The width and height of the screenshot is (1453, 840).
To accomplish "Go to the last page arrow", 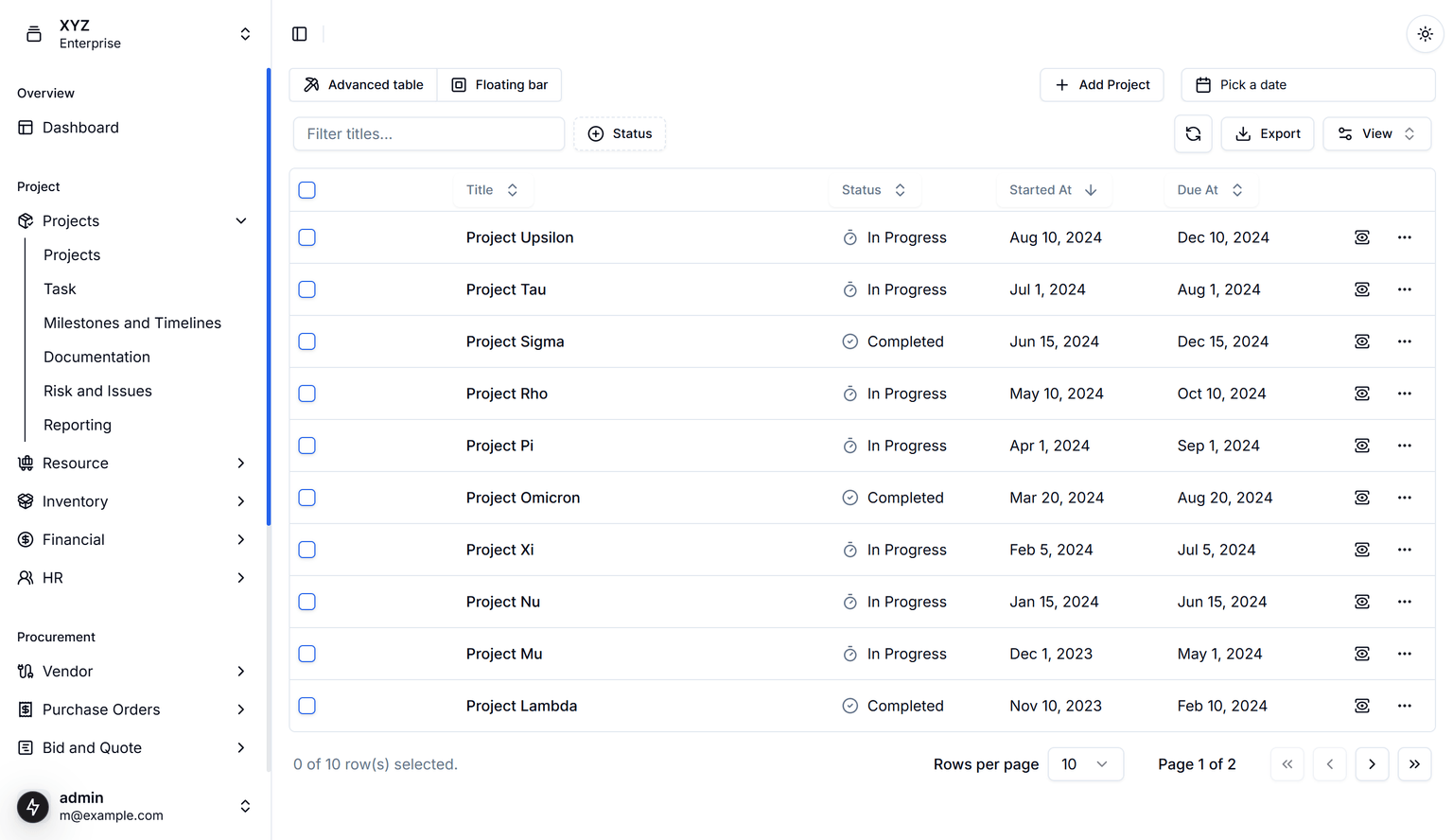I will (x=1414, y=764).
